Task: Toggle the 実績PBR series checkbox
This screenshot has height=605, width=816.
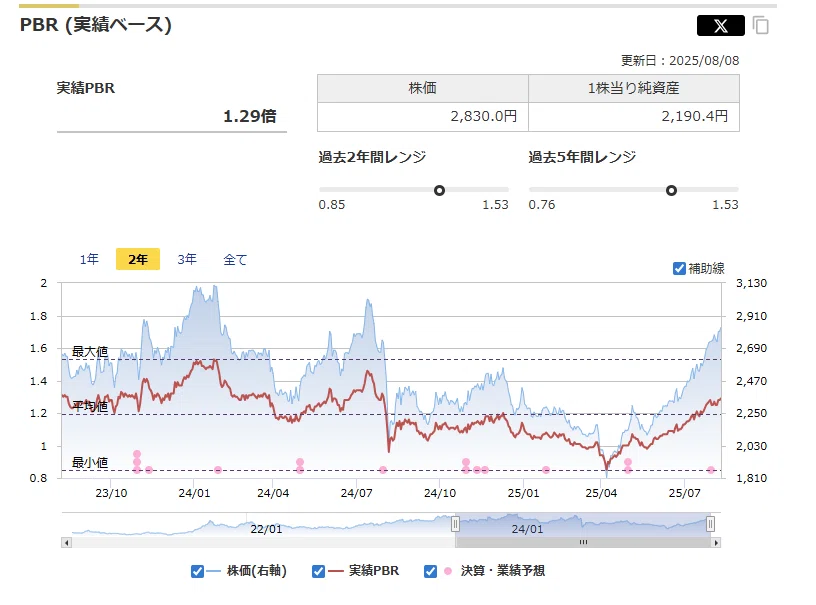Action: (x=318, y=571)
